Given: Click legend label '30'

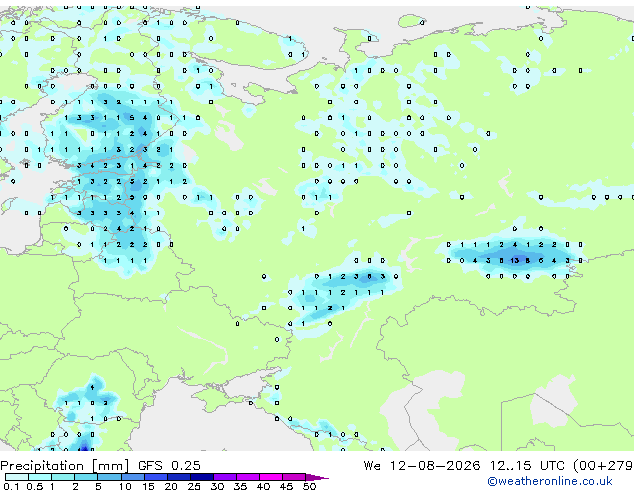Looking at the screenshot, I should (218, 486).
